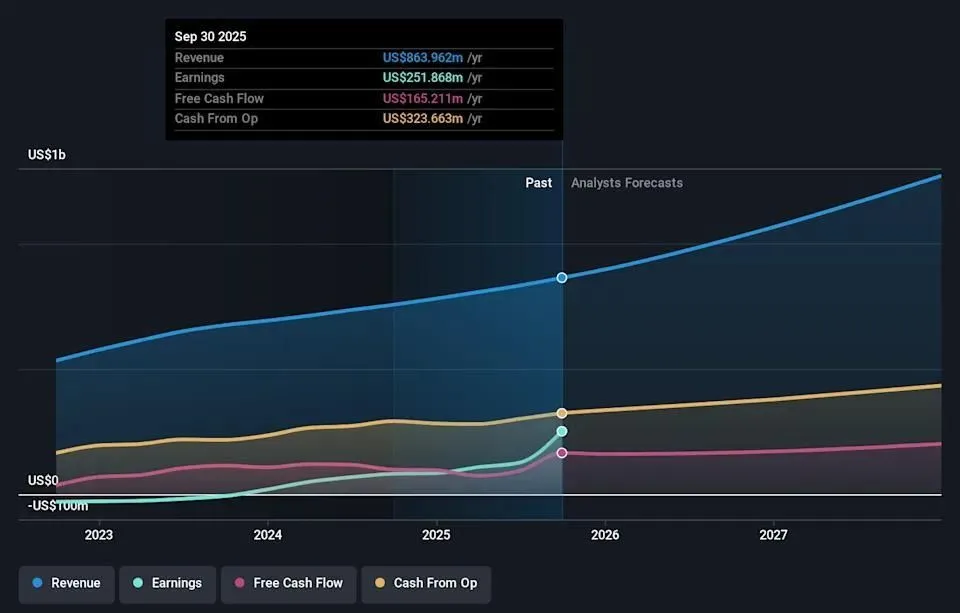The height and width of the screenshot is (613, 960).
Task: Click the Sep 30 2025 tooltip header
Action: coord(210,36)
